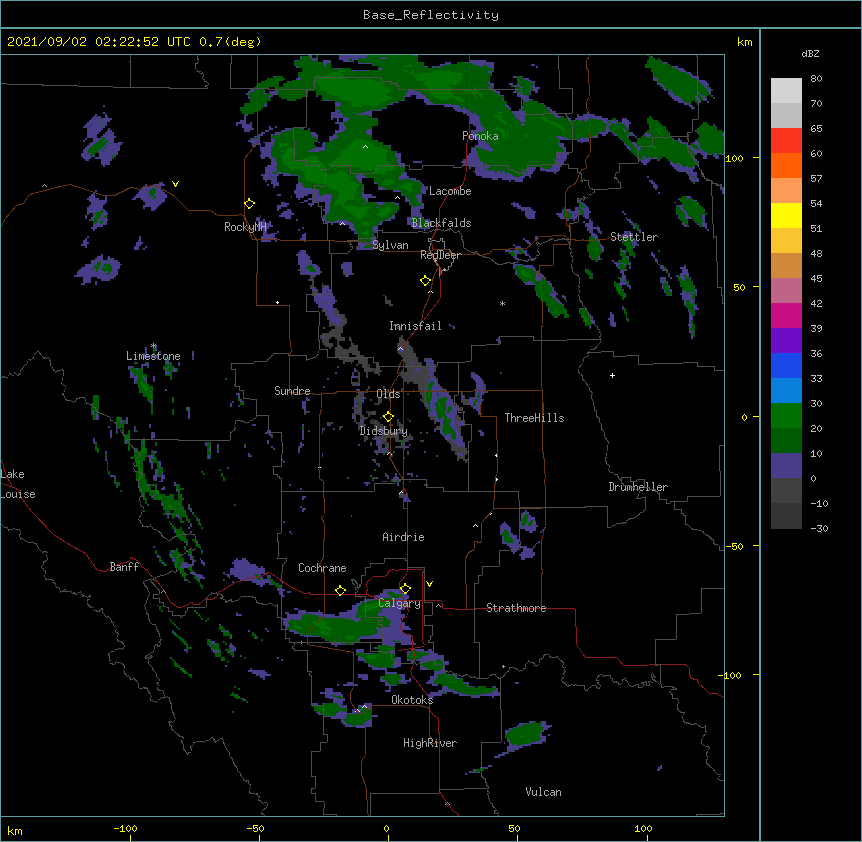This screenshot has width=862, height=842.
Task: Select the Lacombe label on the map
Action: [450, 191]
